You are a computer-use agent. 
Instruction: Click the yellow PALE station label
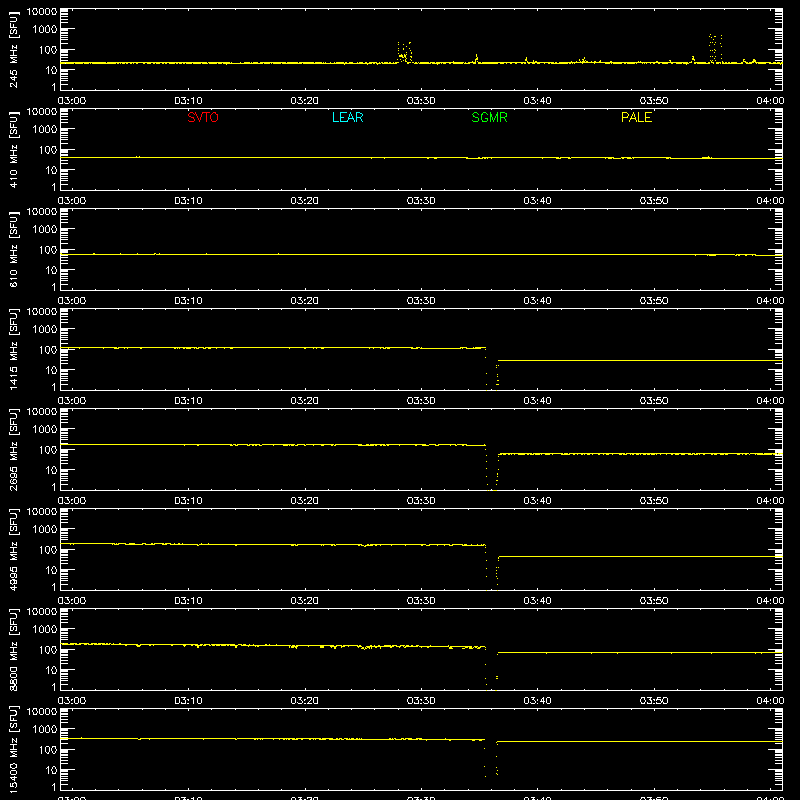point(636,117)
